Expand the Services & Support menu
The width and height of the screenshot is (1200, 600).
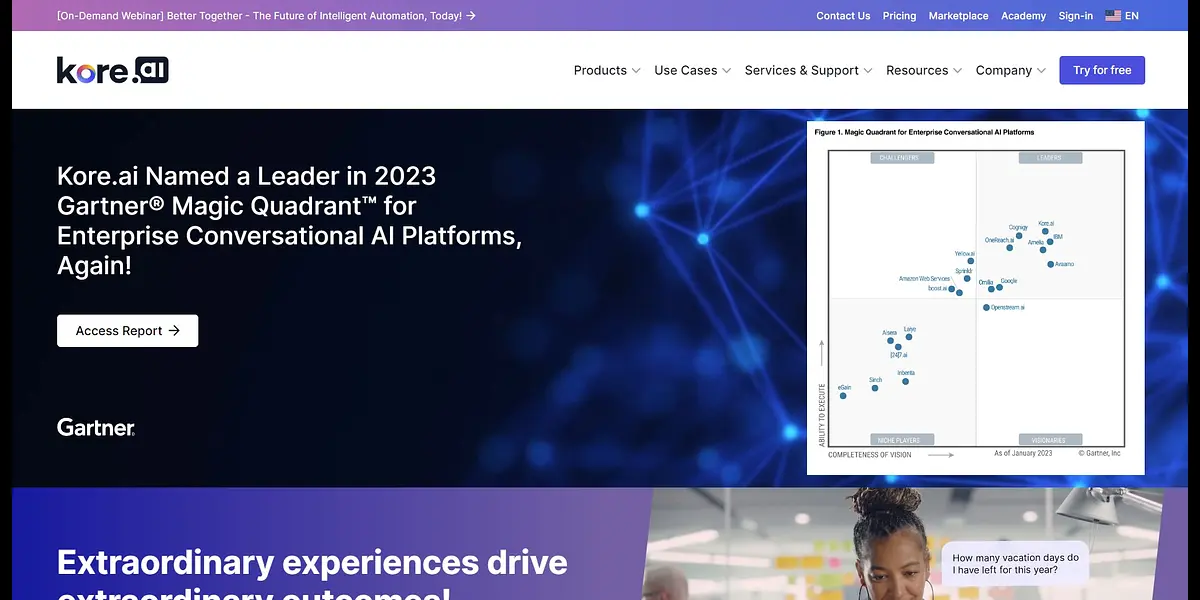pos(808,70)
